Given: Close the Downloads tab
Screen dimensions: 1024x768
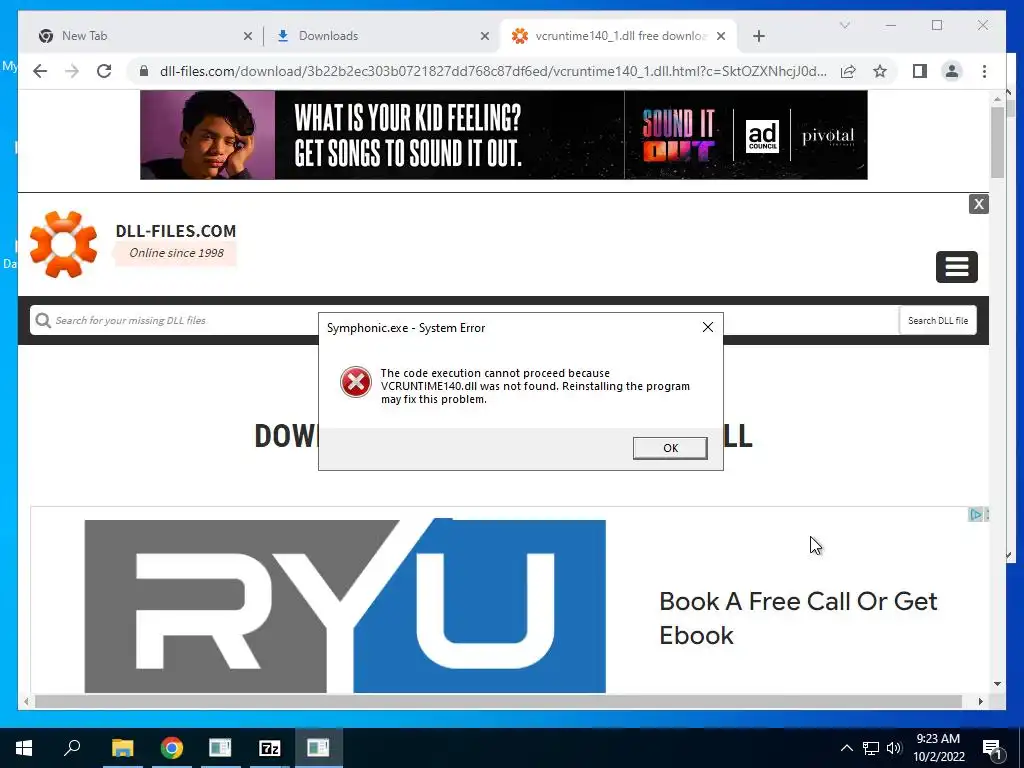Looking at the screenshot, I should [485, 36].
